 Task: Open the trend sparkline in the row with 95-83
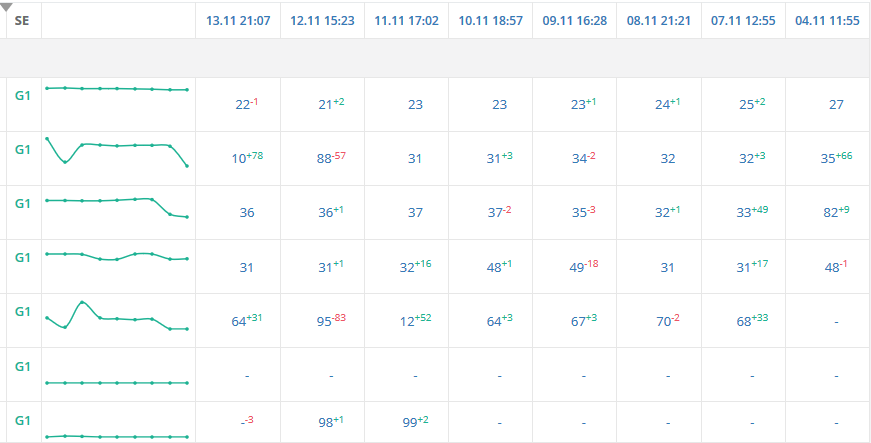pos(117,316)
